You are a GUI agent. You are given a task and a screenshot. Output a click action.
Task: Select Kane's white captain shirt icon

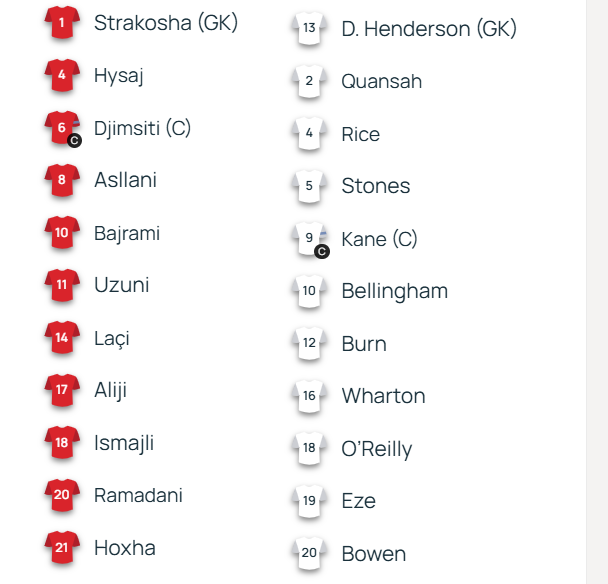pyautogui.click(x=309, y=239)
